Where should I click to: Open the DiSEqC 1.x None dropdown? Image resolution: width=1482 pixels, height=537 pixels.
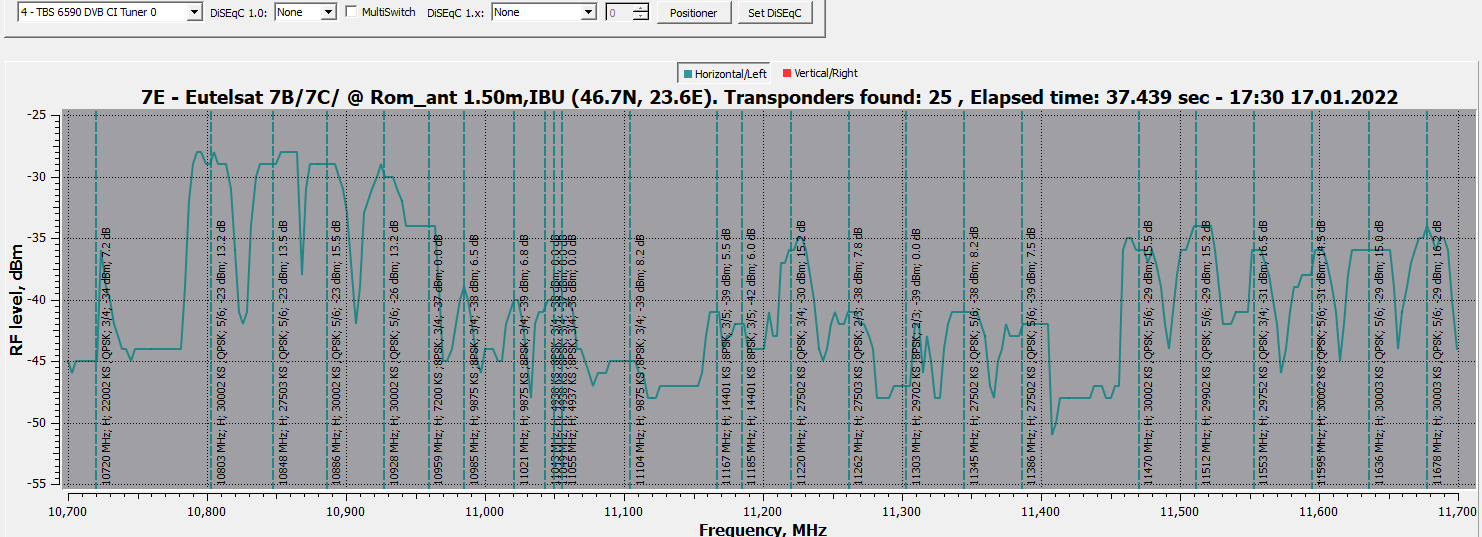tap(544, 12)
